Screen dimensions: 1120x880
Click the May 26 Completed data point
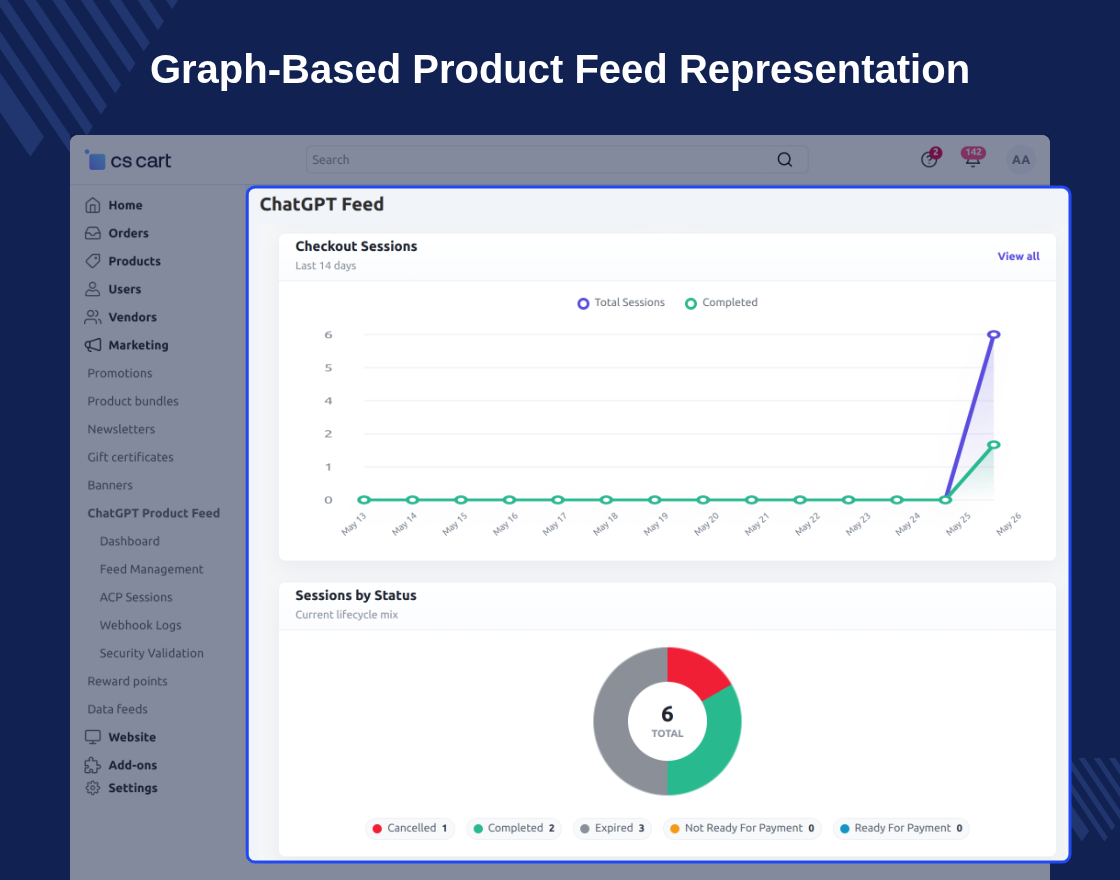(x=994, y=444)
